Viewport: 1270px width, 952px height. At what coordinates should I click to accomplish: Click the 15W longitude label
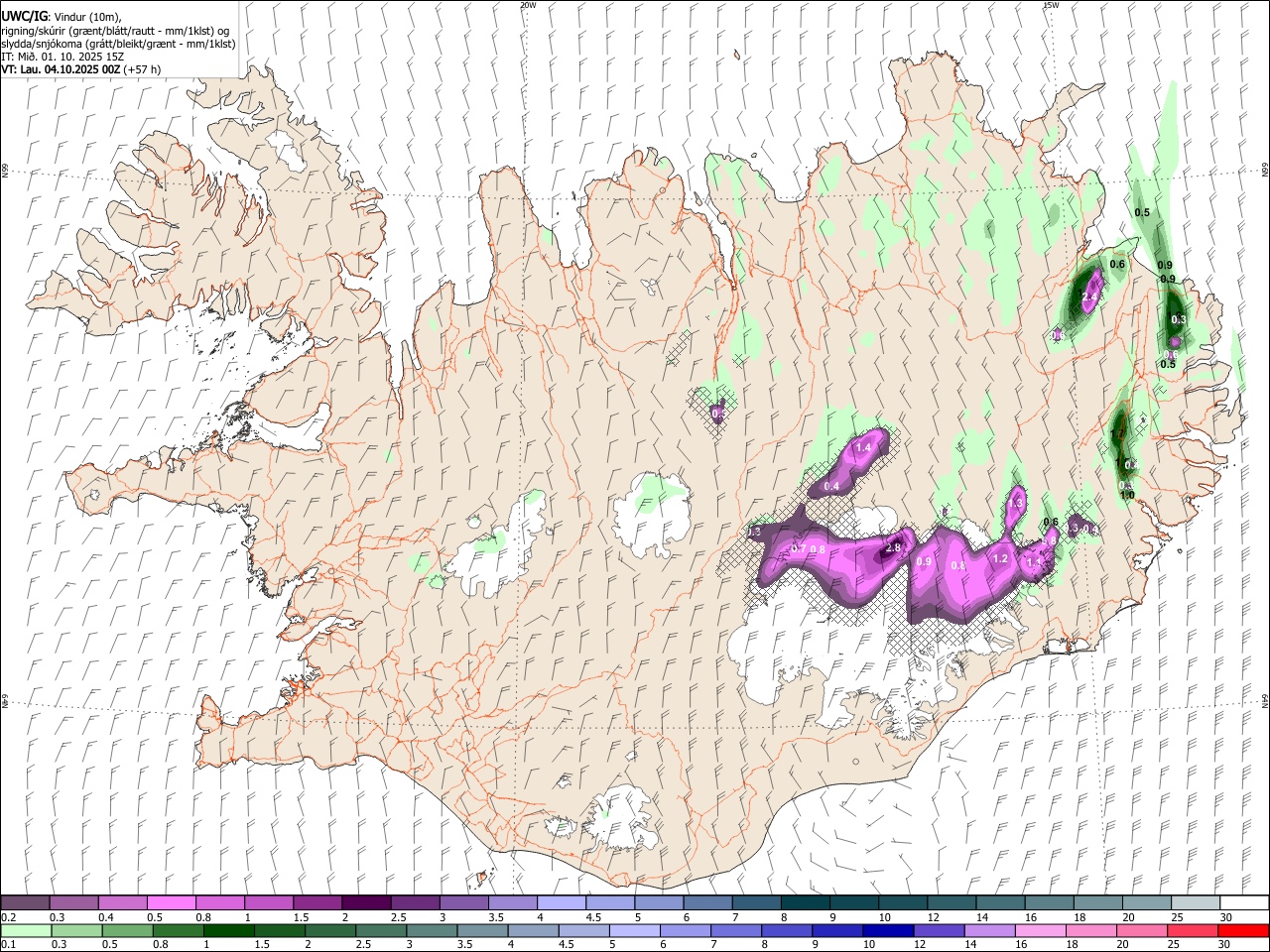click(x=1051, y=5)
